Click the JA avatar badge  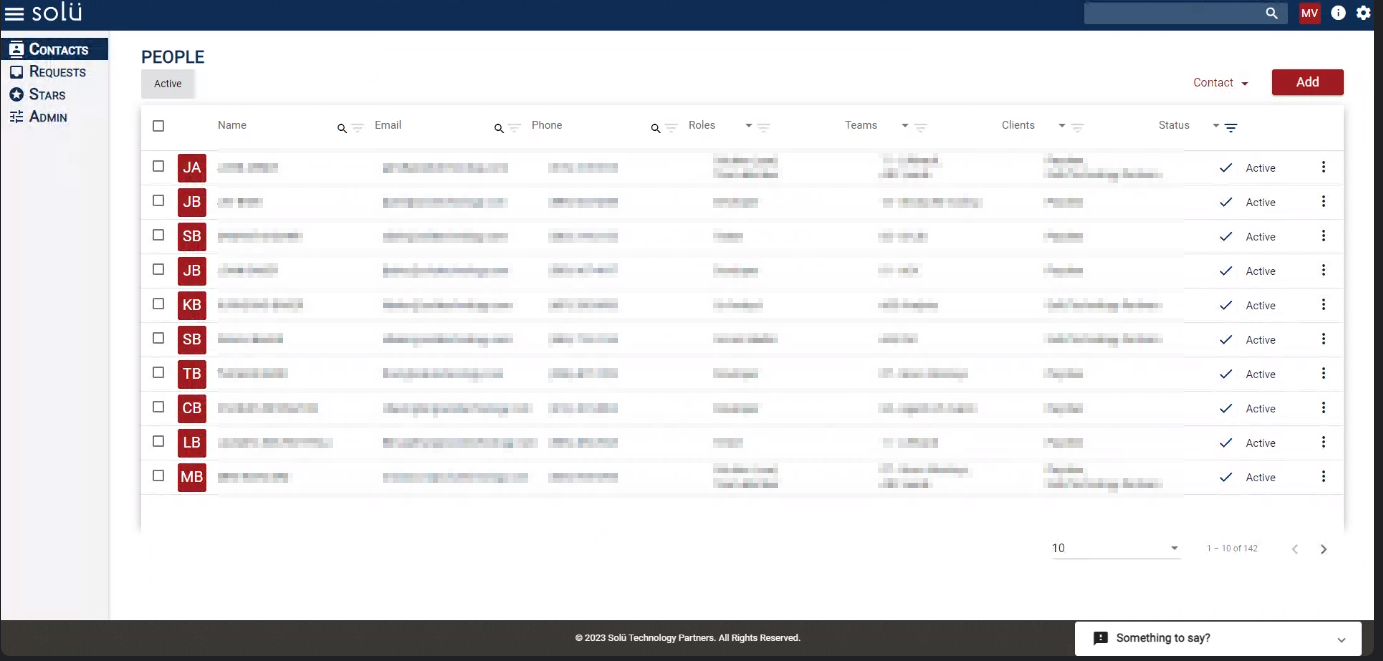click(192, 168)
